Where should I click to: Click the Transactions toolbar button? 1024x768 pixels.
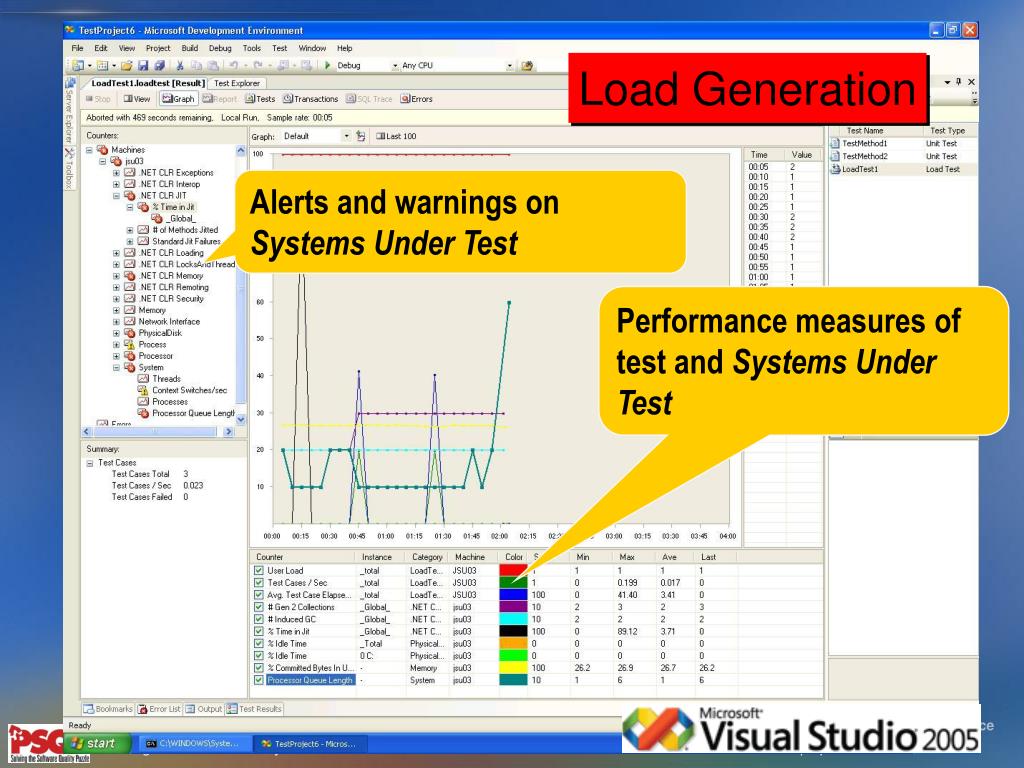310,99
